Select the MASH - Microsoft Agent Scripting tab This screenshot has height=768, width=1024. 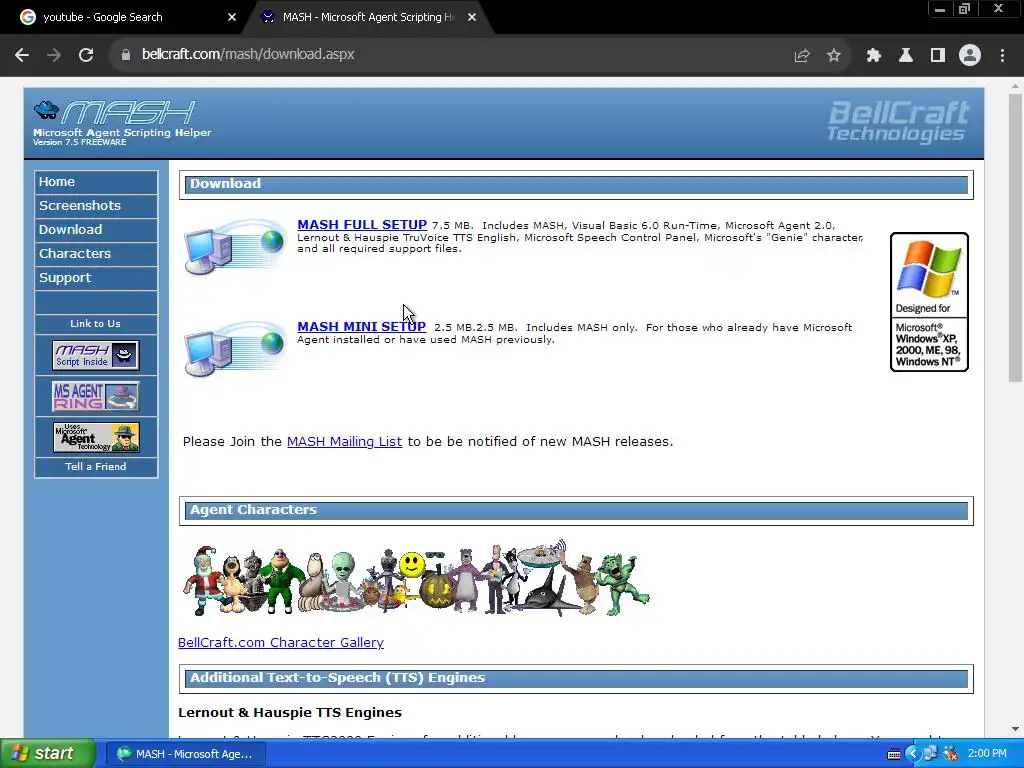point(366,17)
